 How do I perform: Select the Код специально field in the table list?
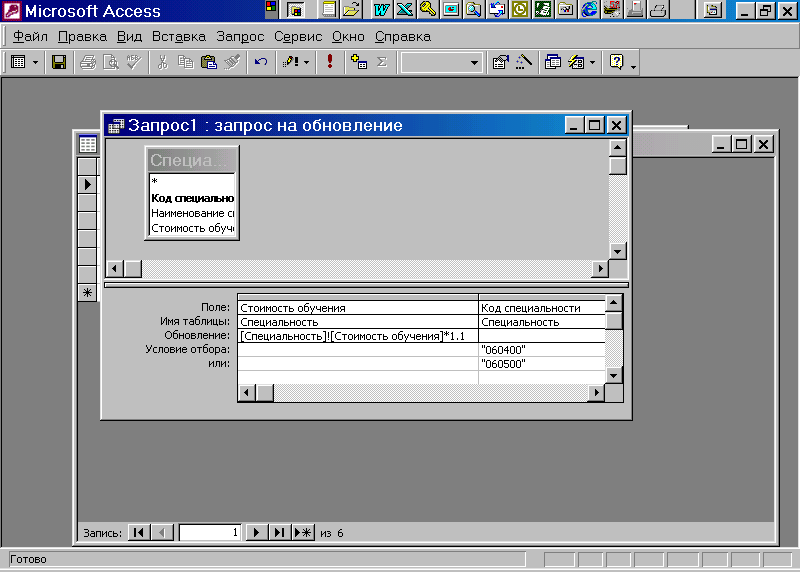pyautogui.click(x=192, y=198)
